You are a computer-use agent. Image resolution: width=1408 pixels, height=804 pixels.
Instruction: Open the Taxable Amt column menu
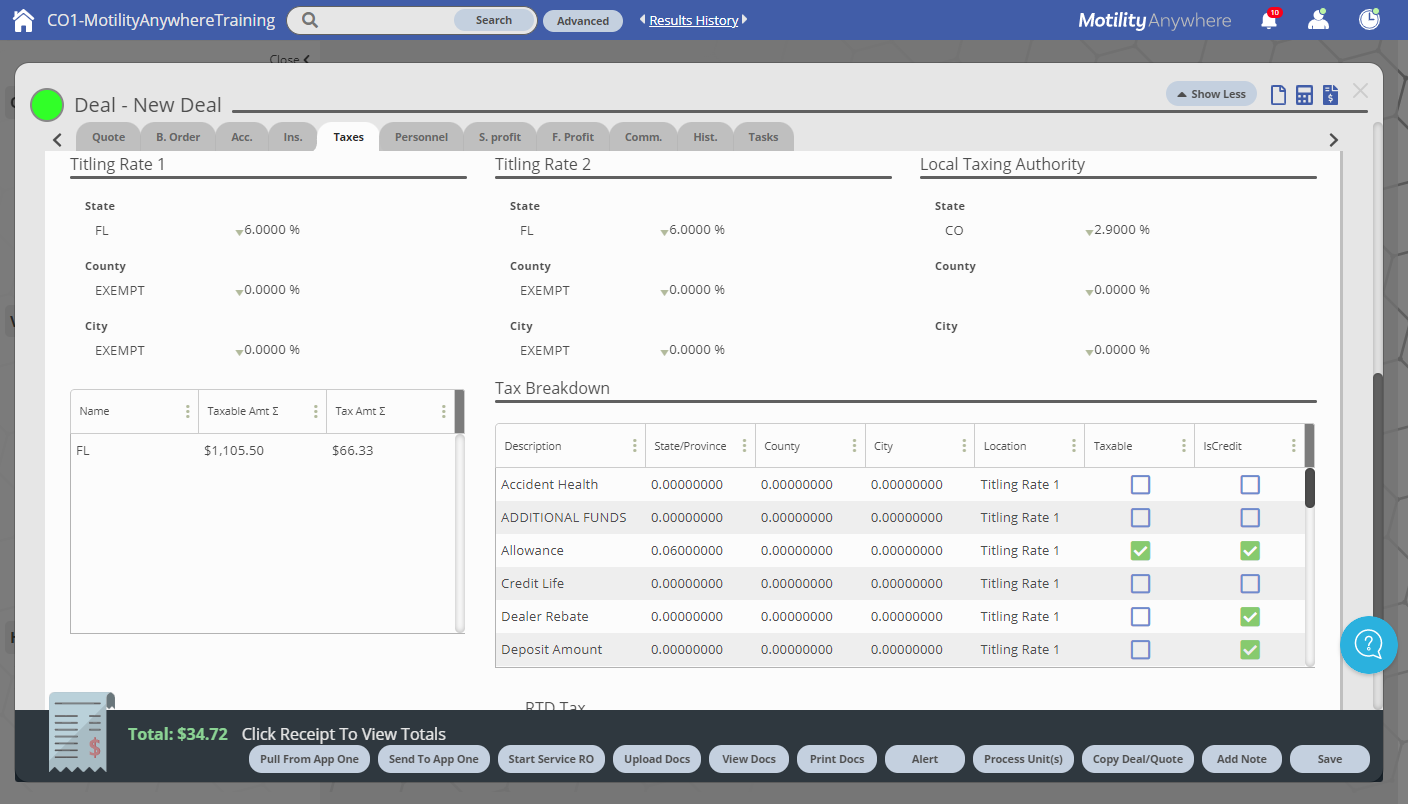pos(315,411)
